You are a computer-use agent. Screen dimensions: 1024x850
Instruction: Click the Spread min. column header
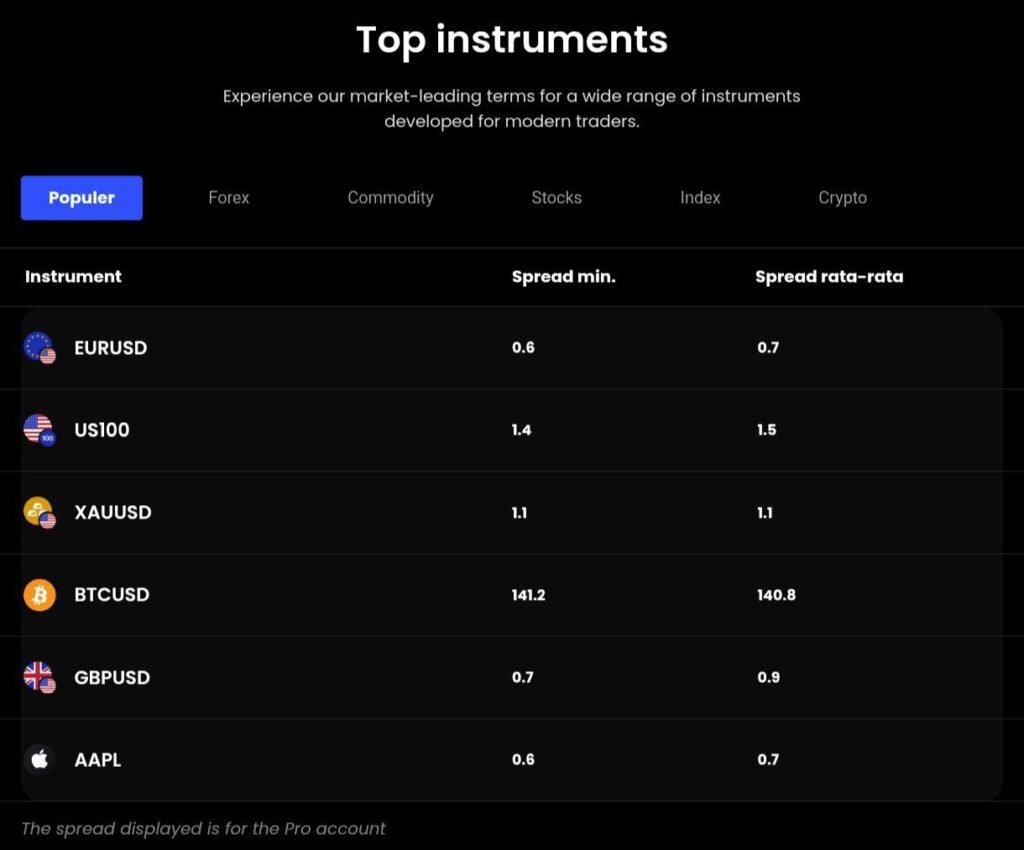563,277
